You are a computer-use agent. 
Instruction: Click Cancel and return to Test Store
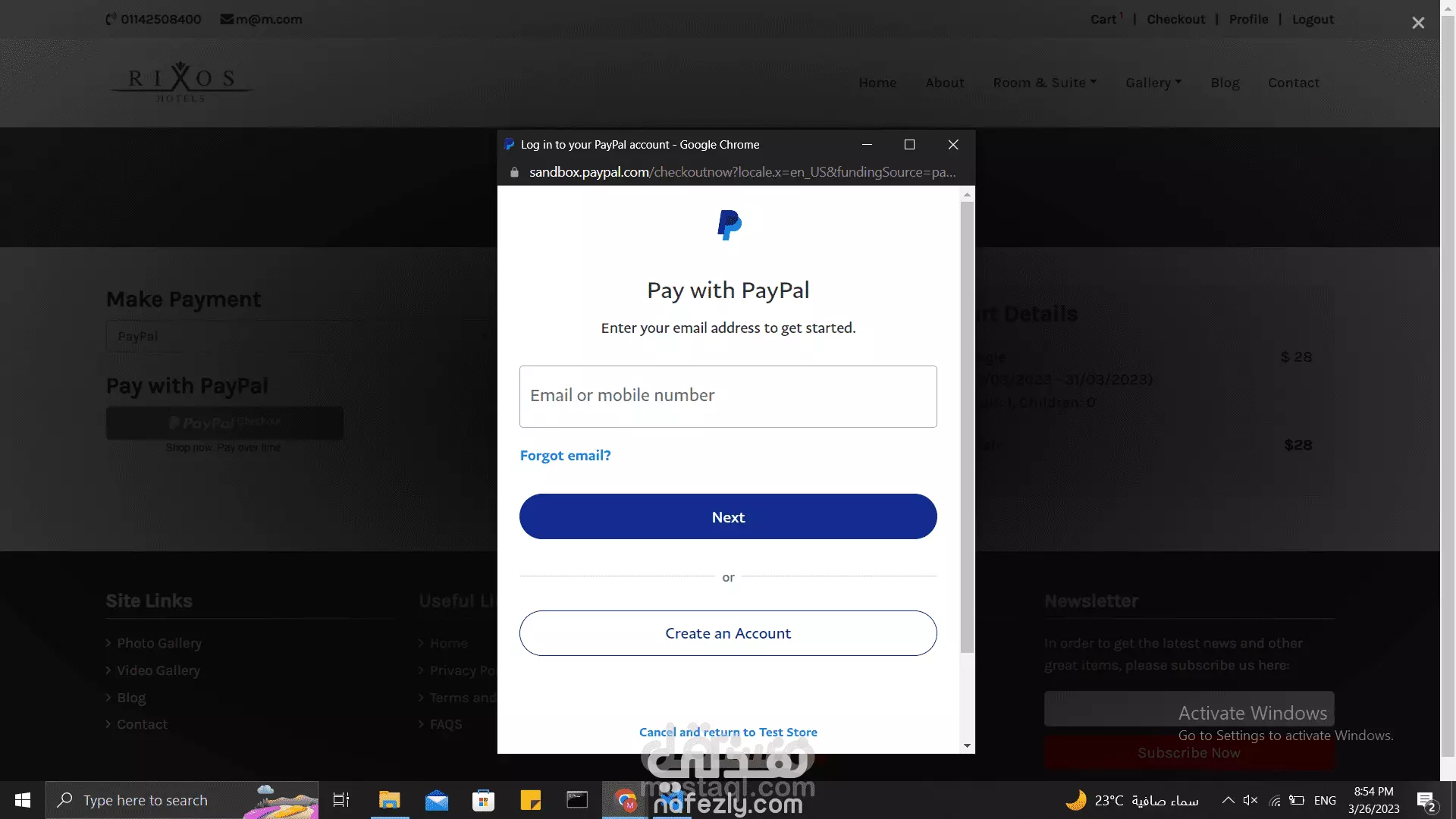[x=728, y=732]
